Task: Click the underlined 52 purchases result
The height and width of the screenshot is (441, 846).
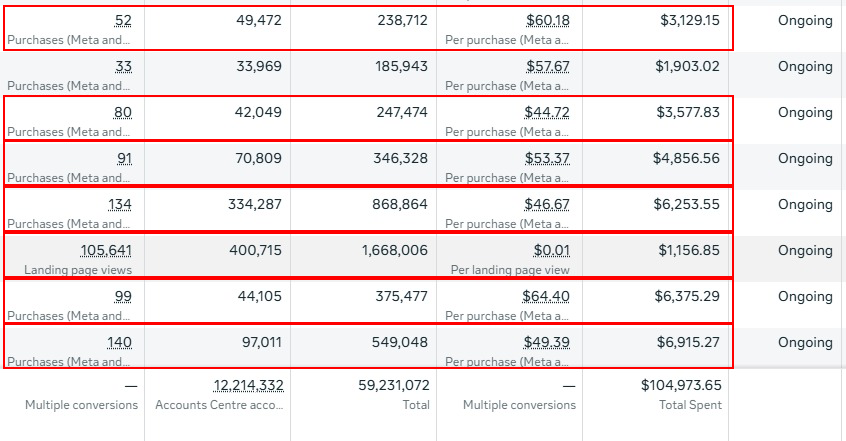Action: (122, 21)
